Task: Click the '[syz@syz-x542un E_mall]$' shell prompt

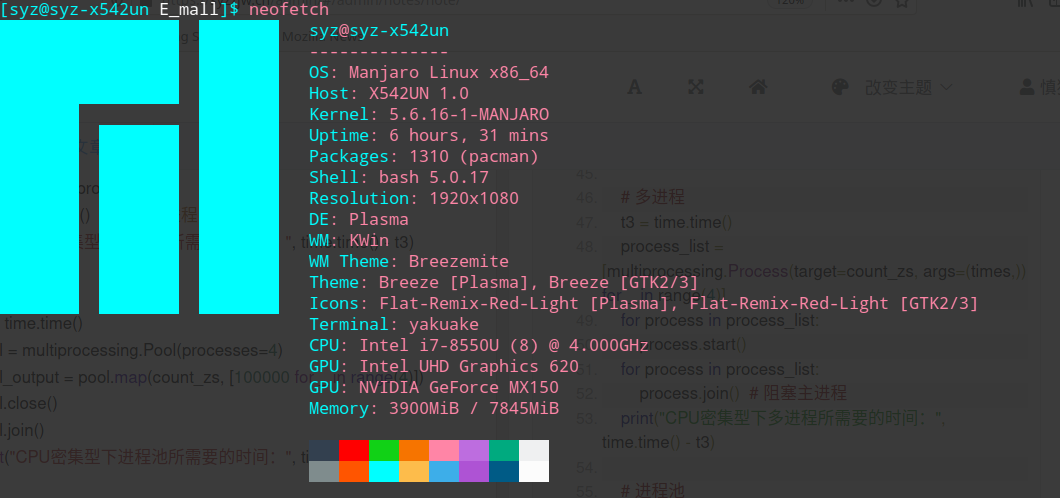Action: tap(120, 9)
